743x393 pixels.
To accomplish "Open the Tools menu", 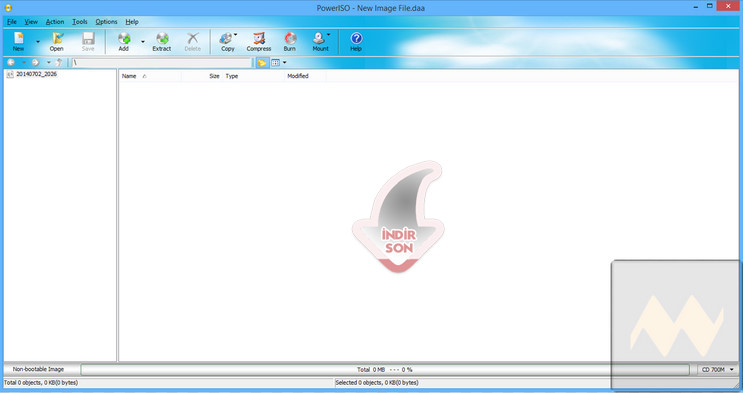I will coord(80,22).
